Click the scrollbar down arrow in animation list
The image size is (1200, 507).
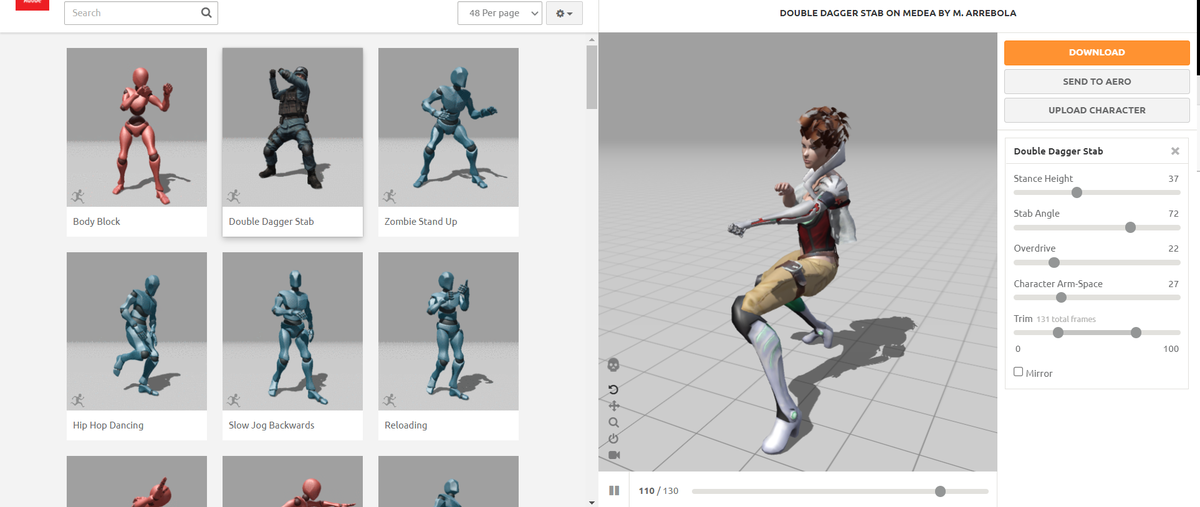tap(591, 501)
